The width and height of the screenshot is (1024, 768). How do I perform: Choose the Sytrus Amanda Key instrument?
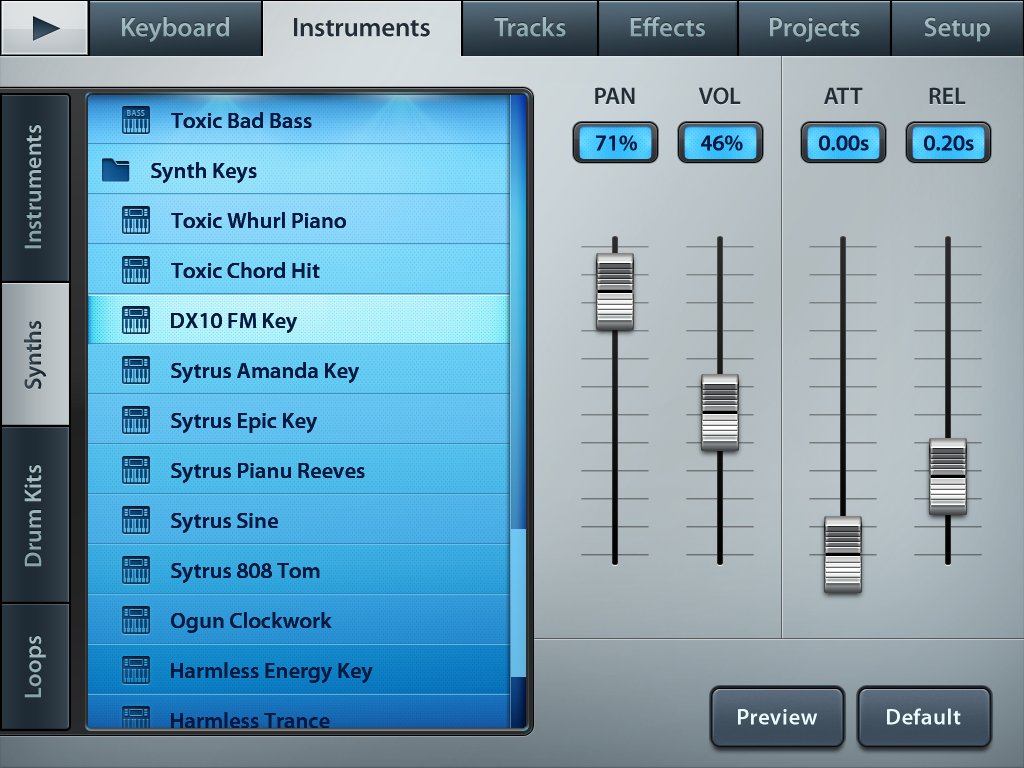(x=298, y=370)
